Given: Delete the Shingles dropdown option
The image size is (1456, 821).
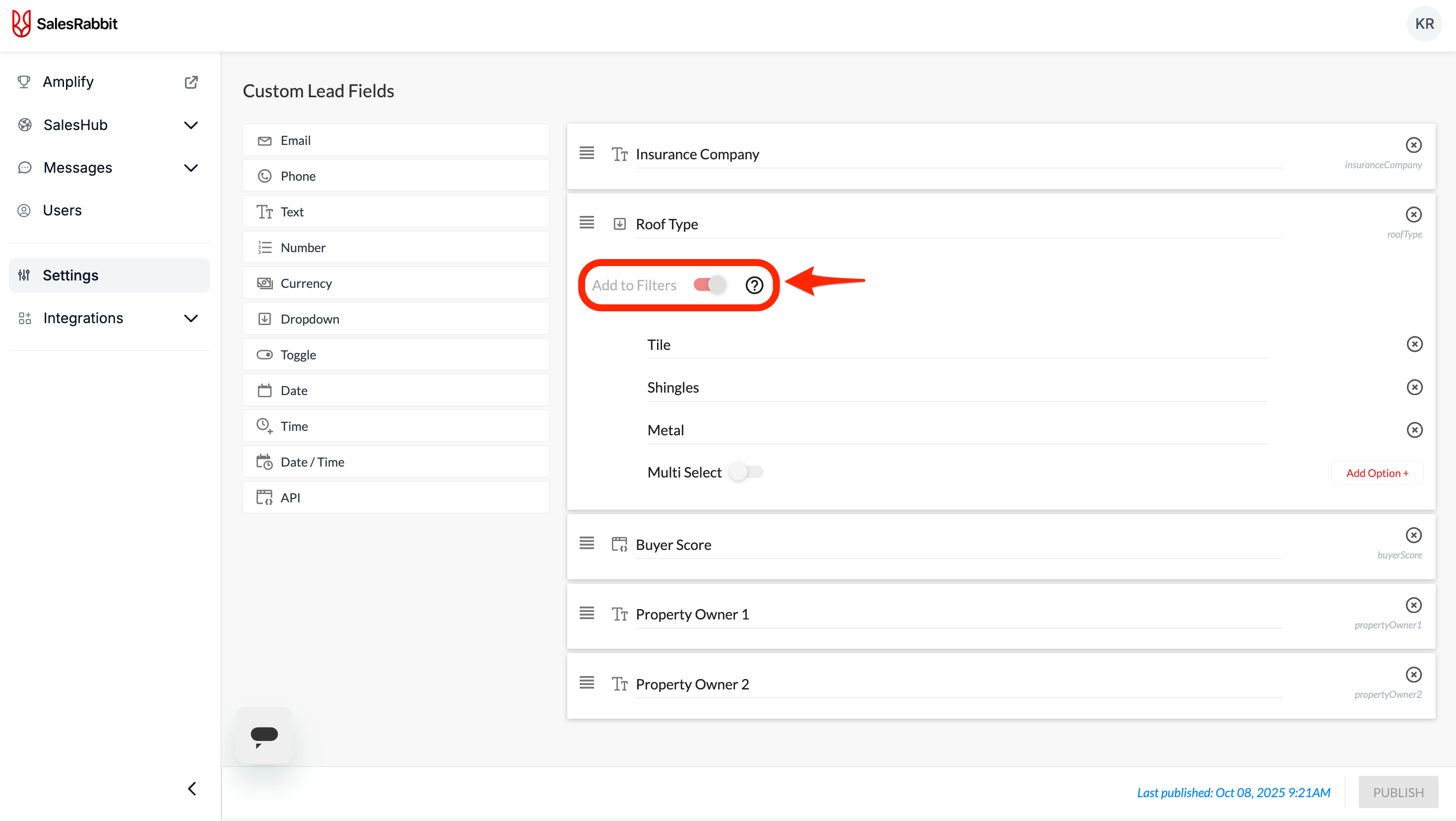Looking at the screenshot, I should point(1414,387).
